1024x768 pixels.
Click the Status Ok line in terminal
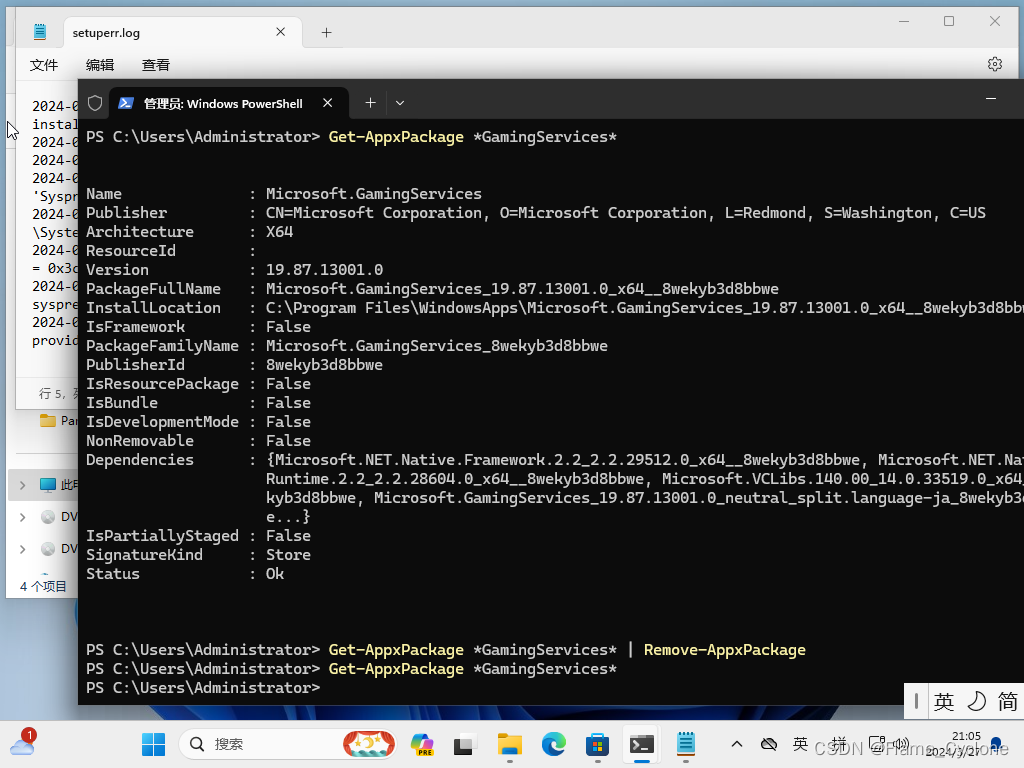click(x=185, y=574)
